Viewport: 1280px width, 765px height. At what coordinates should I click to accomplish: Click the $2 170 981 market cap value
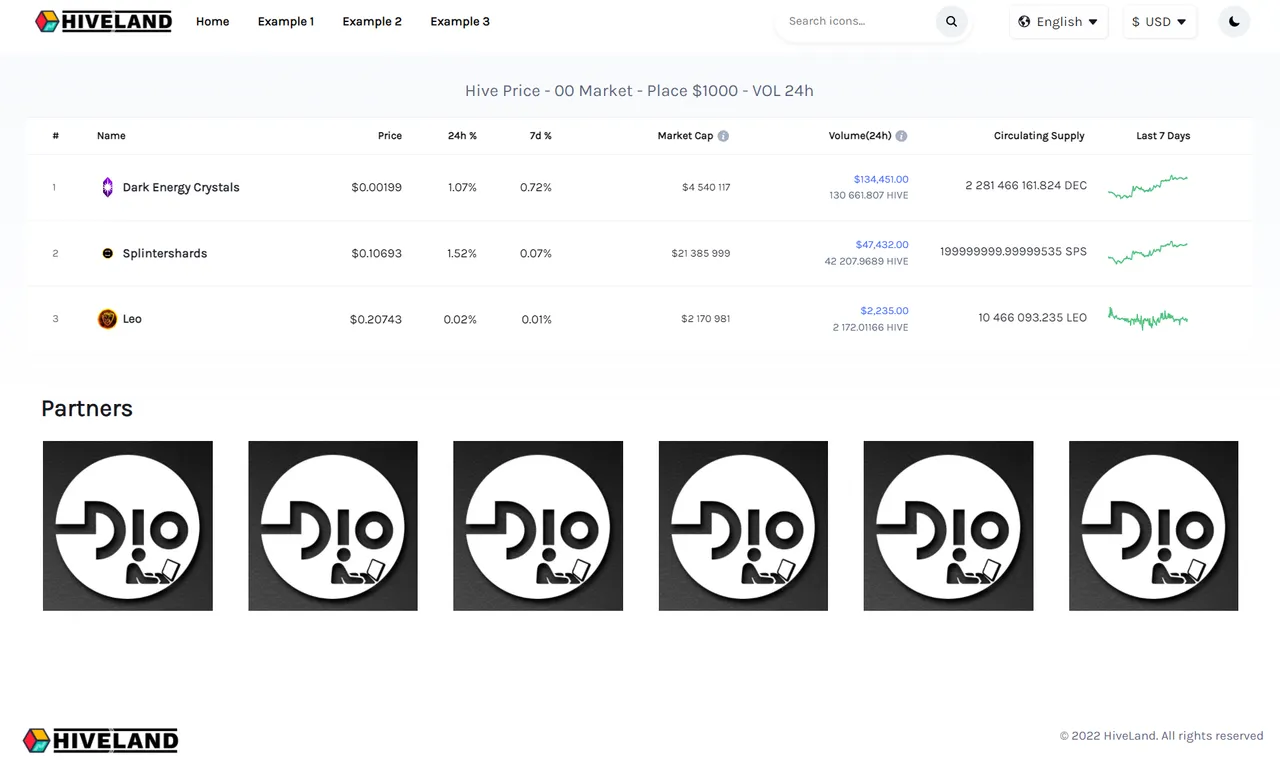pos(706,319)
